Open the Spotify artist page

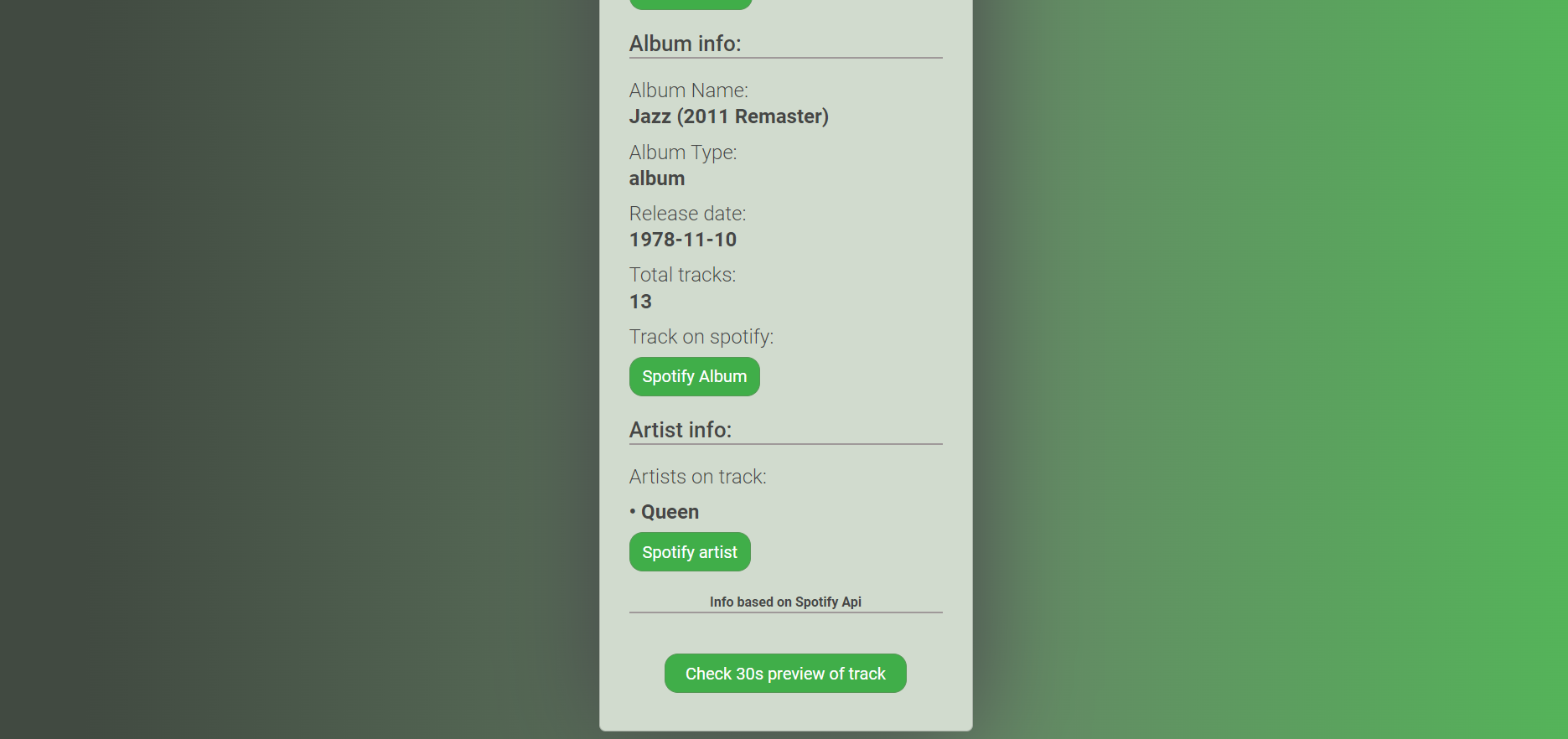coord(689,551)
